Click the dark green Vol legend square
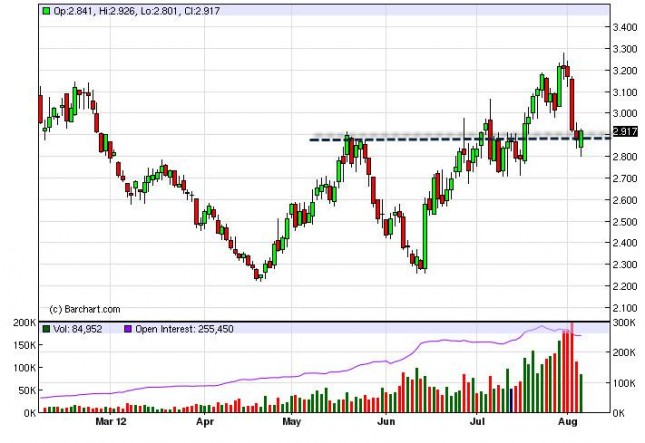The height and width of the screenshot is (443, 645). point(46,329)
